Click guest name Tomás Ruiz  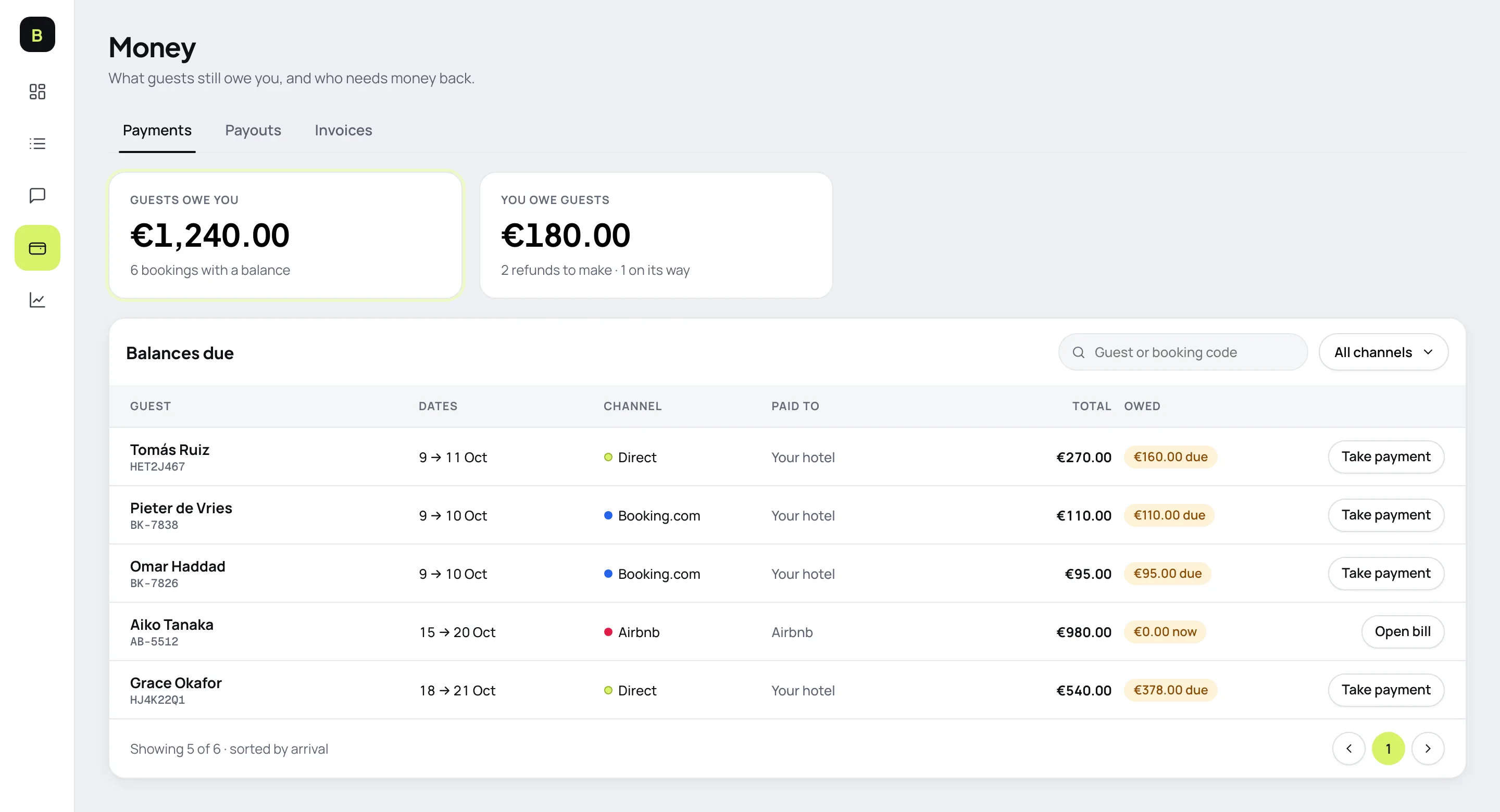click(169, 449)
